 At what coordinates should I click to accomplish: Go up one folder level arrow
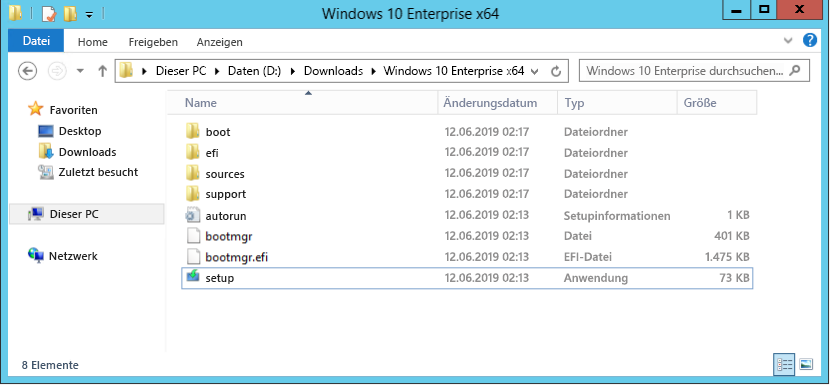click(103, 71)
